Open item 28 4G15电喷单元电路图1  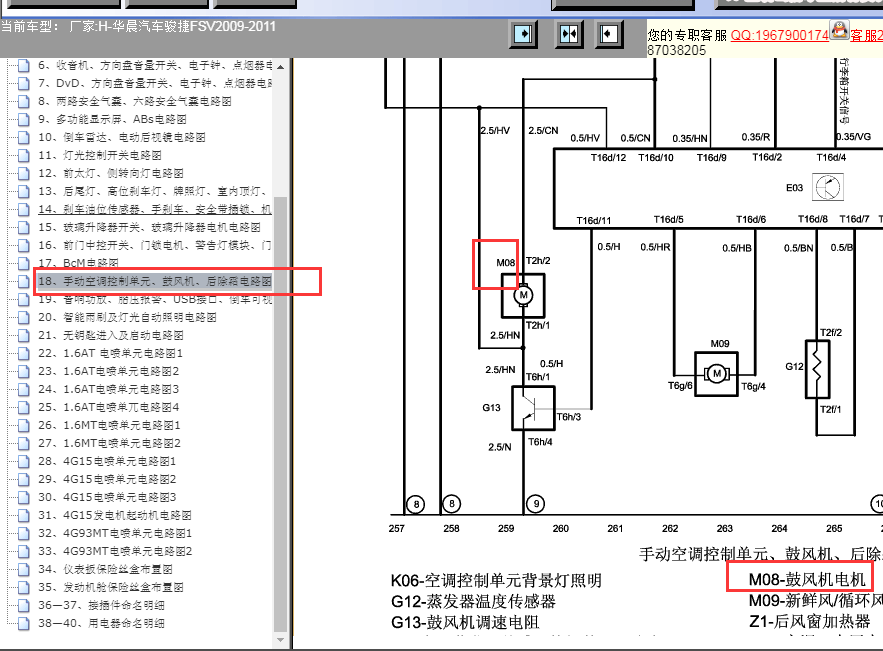[107, 462]
